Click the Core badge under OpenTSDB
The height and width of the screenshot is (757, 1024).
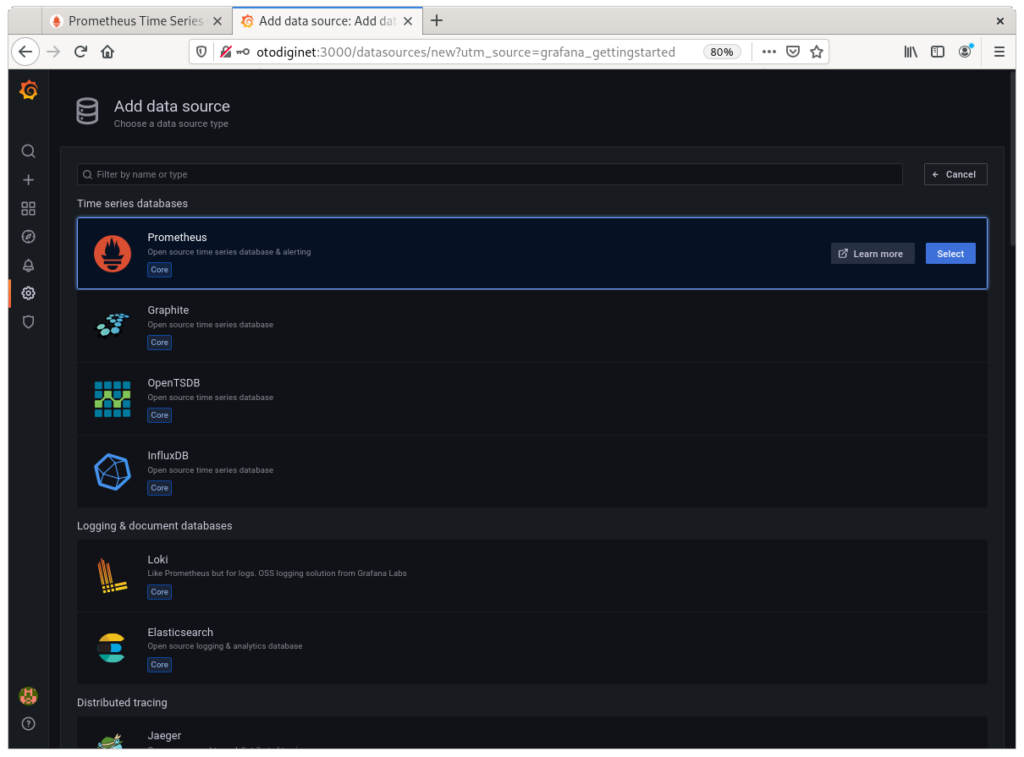(159, 415)
